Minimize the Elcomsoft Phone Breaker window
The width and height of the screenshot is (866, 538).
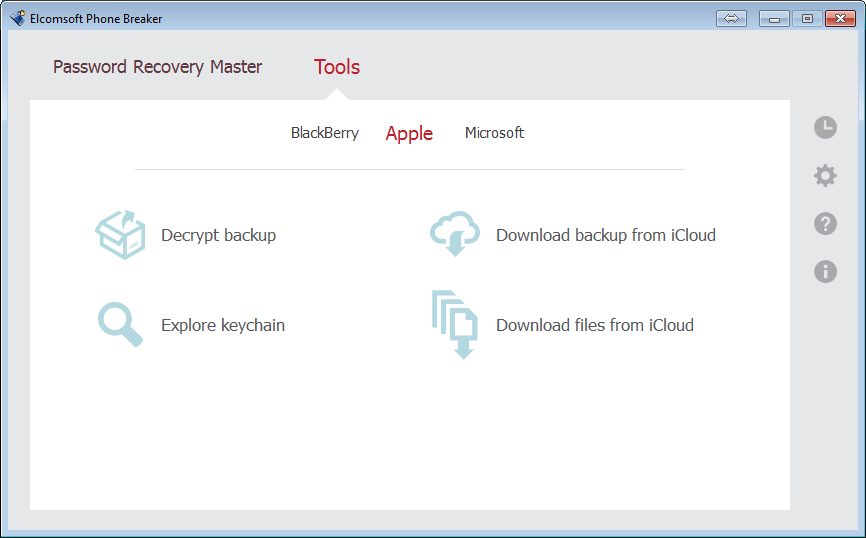pyautogui.click(x=774, y=19)
